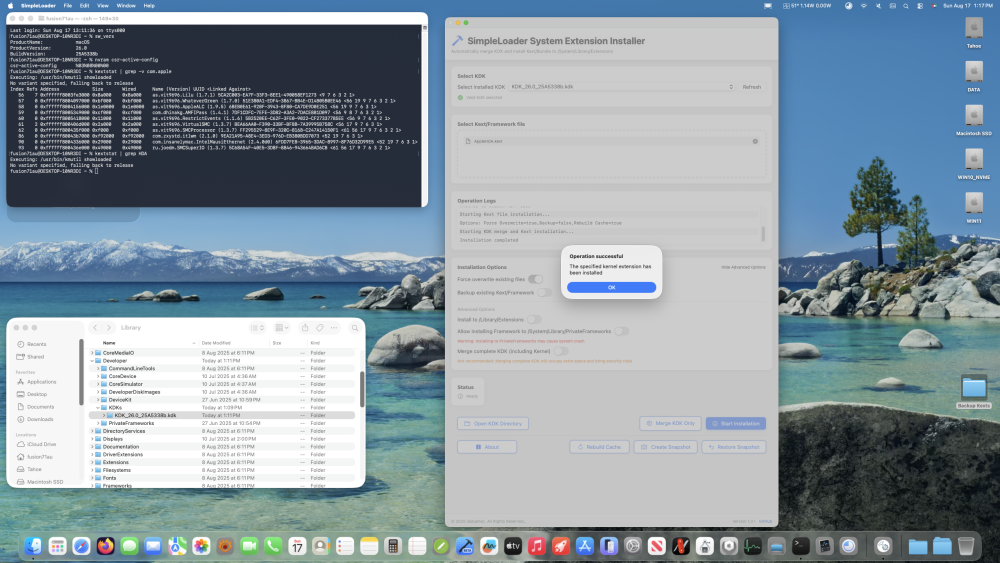Expand the CommandLineTools folder
The width and height of the screenshot is (1000, 563).
pos(98,369)
